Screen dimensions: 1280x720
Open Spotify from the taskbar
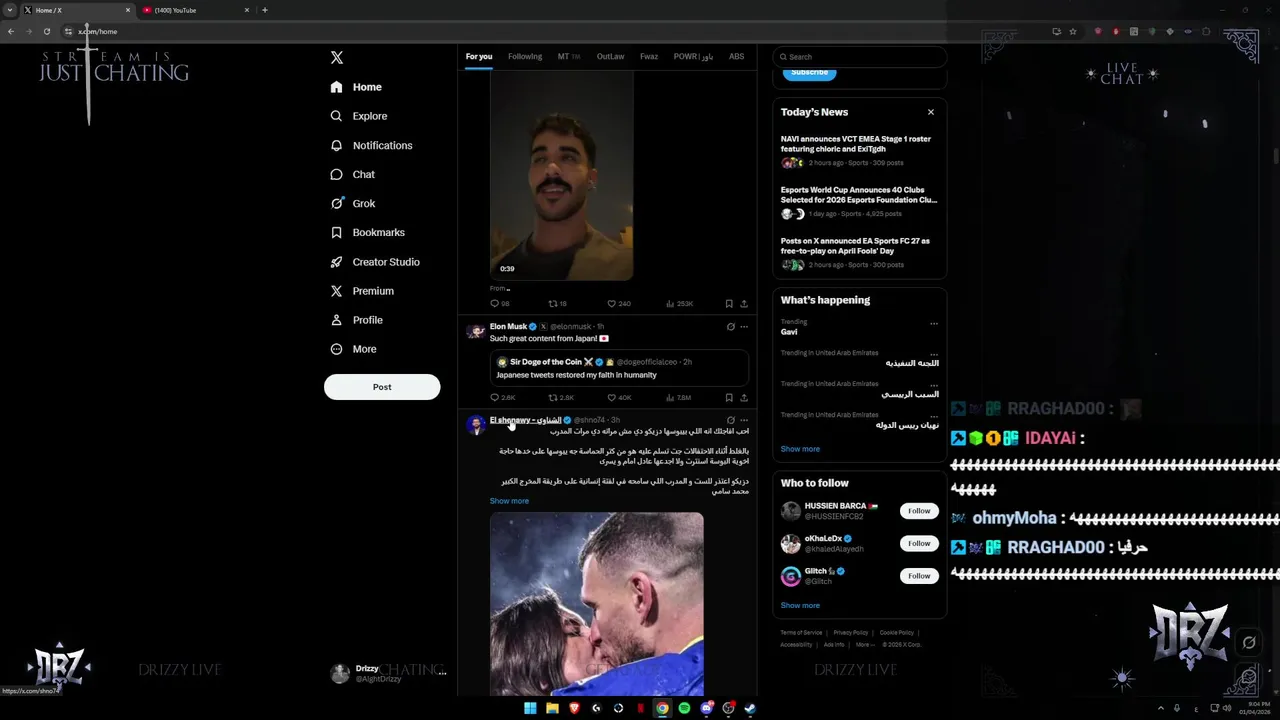(684, 708)
